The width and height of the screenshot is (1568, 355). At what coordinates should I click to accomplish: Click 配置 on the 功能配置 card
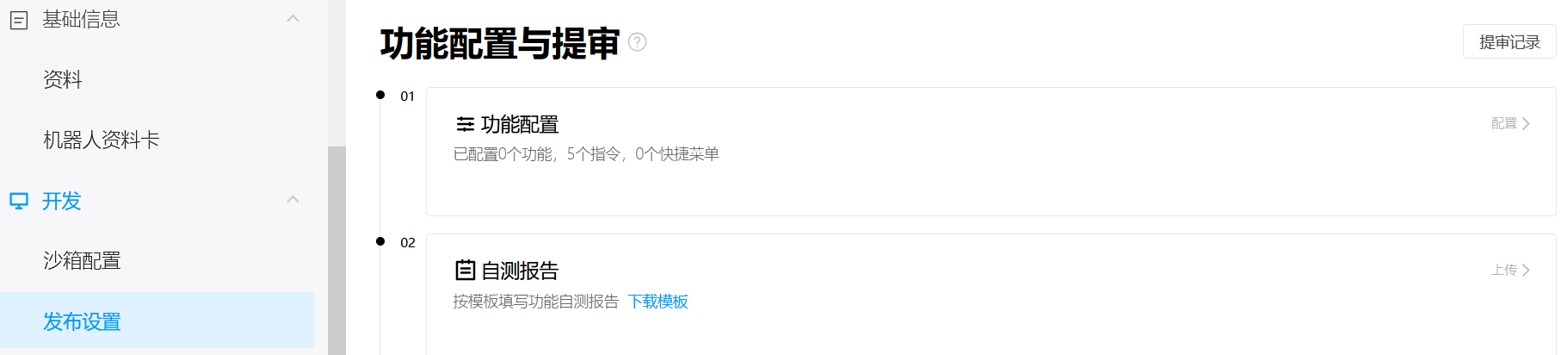pos(1503,124)
